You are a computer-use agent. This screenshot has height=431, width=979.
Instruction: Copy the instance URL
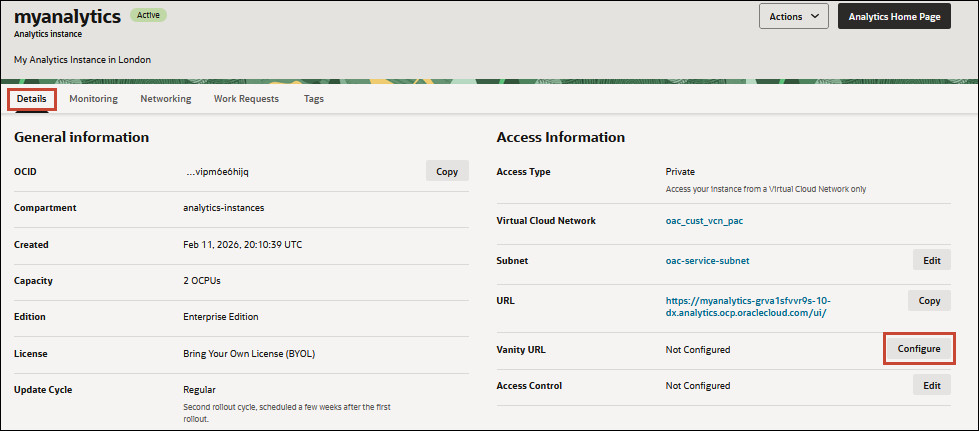929,300
